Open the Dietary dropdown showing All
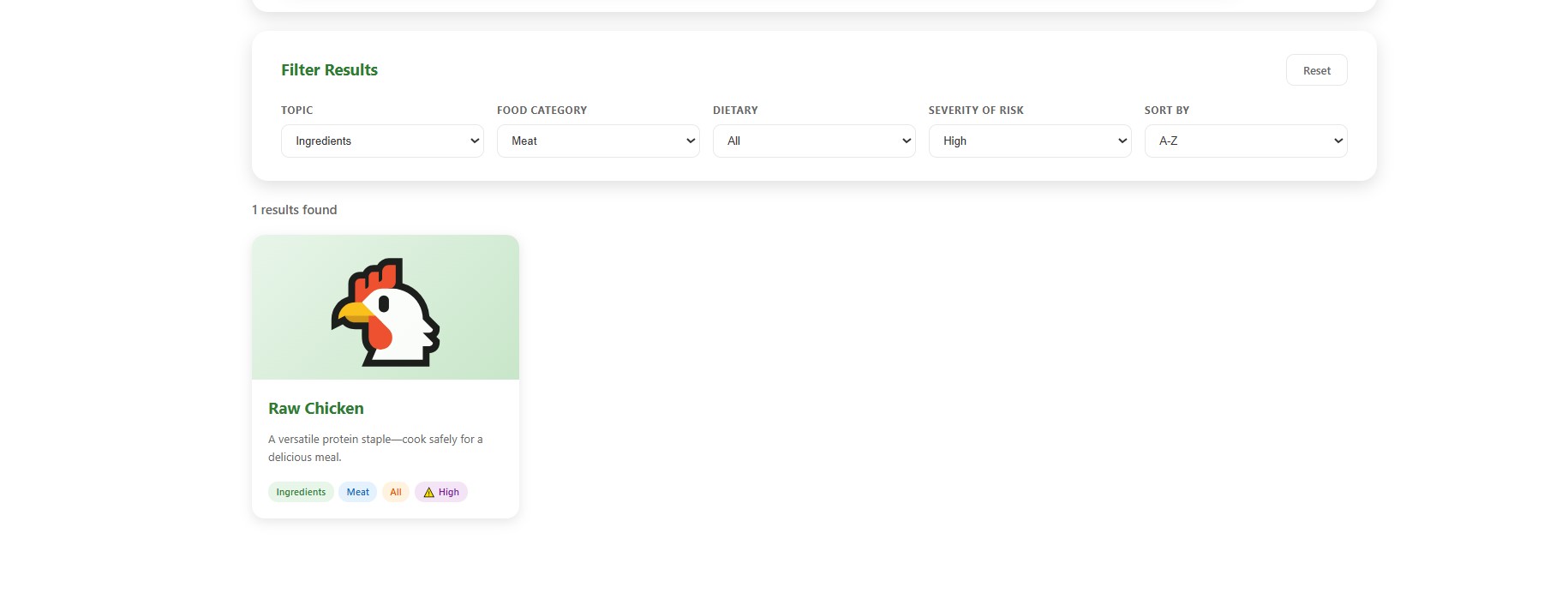Viewport: 1568px width, 593px height. pos(814,141)
